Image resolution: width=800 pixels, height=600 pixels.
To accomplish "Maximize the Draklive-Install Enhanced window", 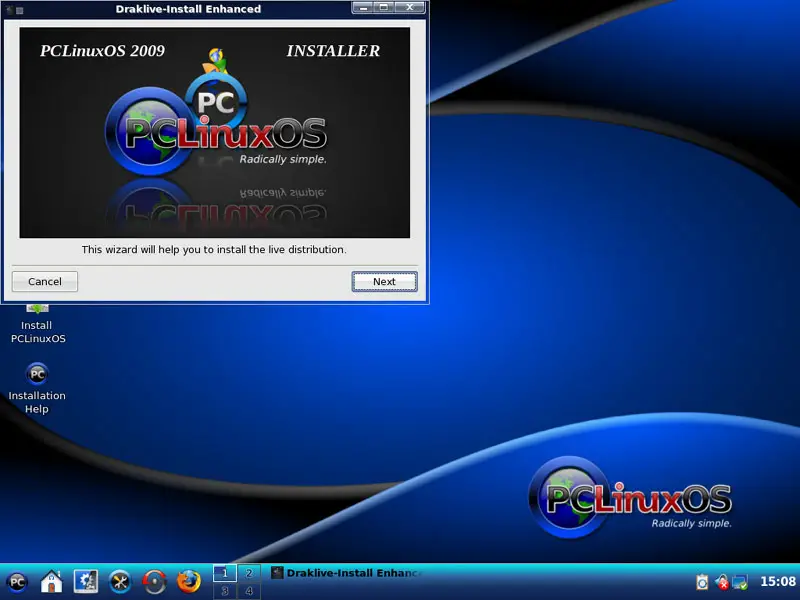I will (x=384, y=8).
